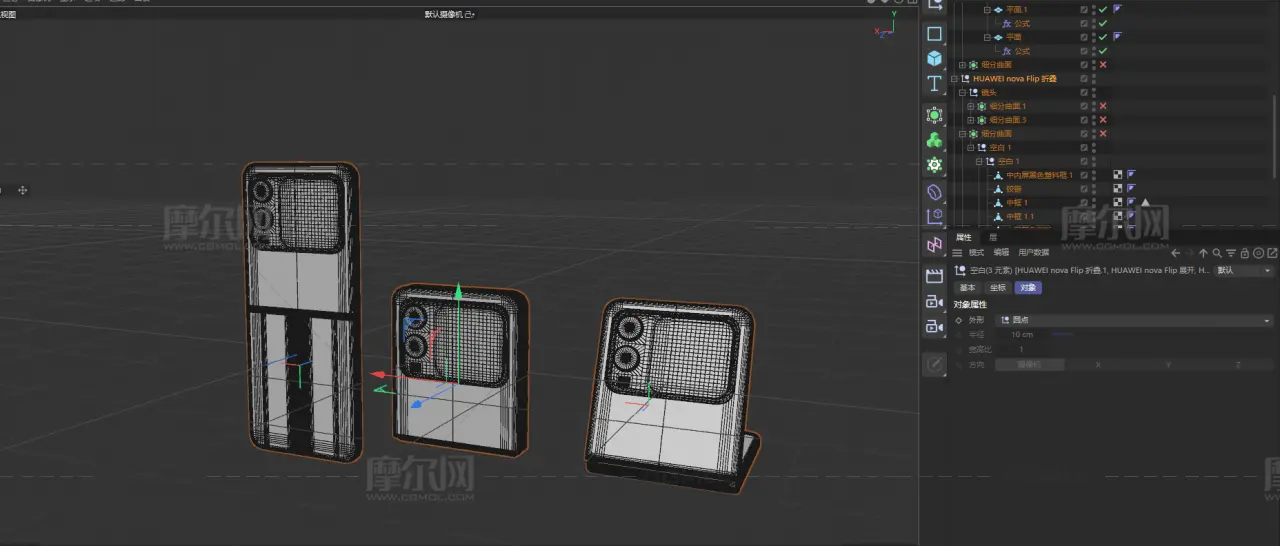Viewport: 1280px width, 546px height.
Task: Select the Rectangle spline tool icon
Action: point(934,33)
